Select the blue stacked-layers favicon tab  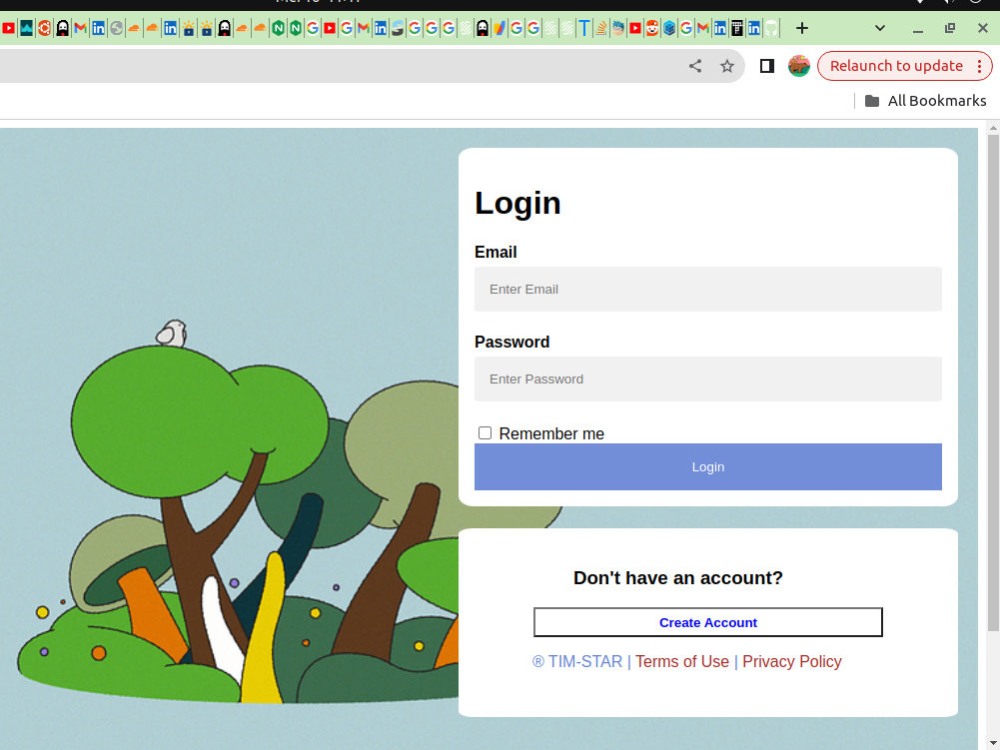pos(669,28)
